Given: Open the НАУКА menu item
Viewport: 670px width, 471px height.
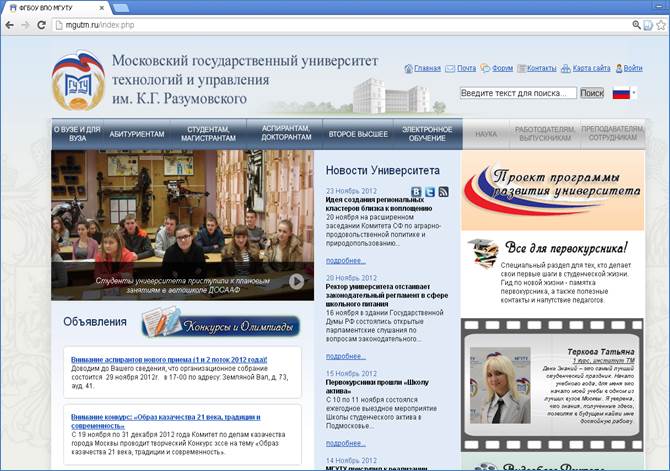Looking at the screenshot, I should 486,134.
